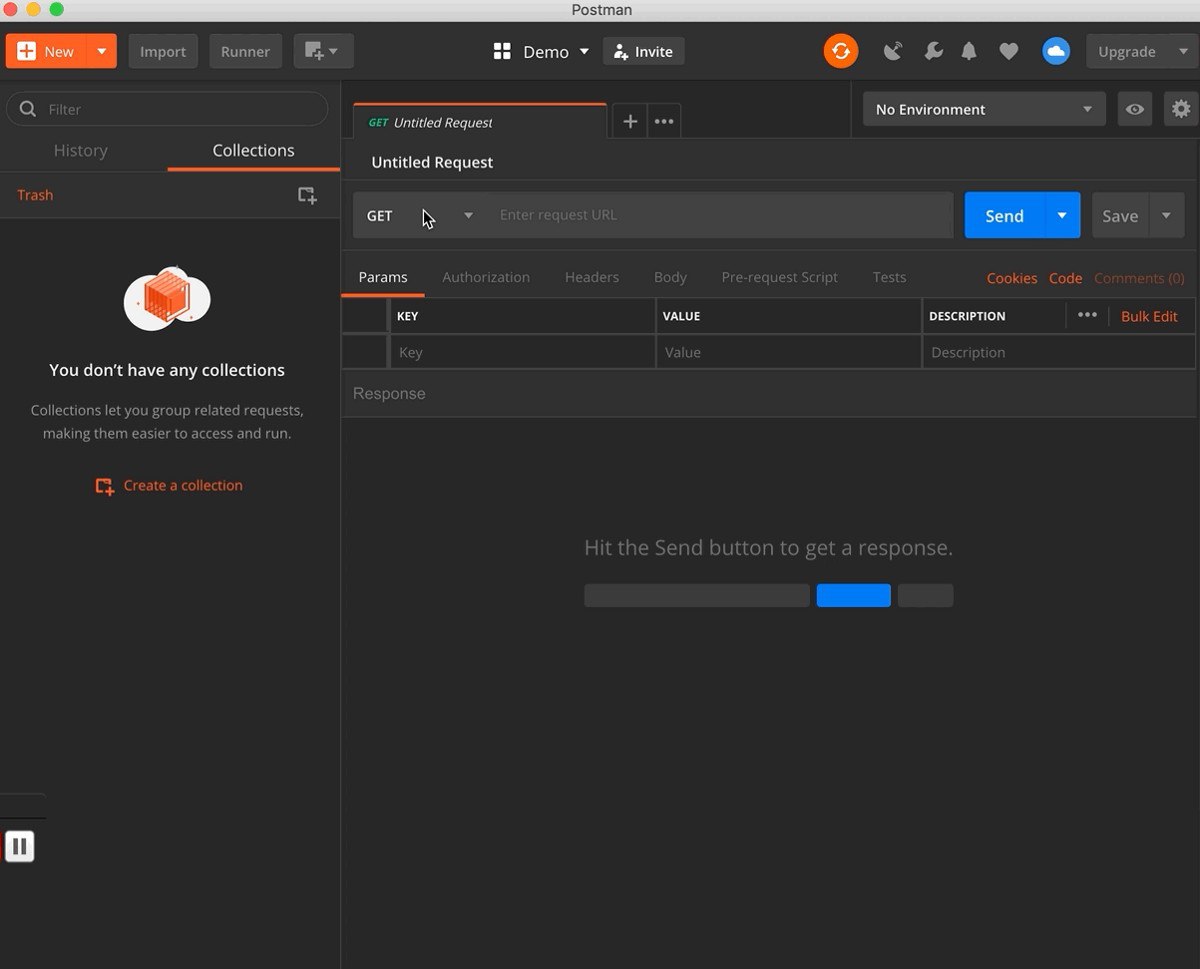Click the heart icon in header
1200x969 pixels.
[1009, 51]
